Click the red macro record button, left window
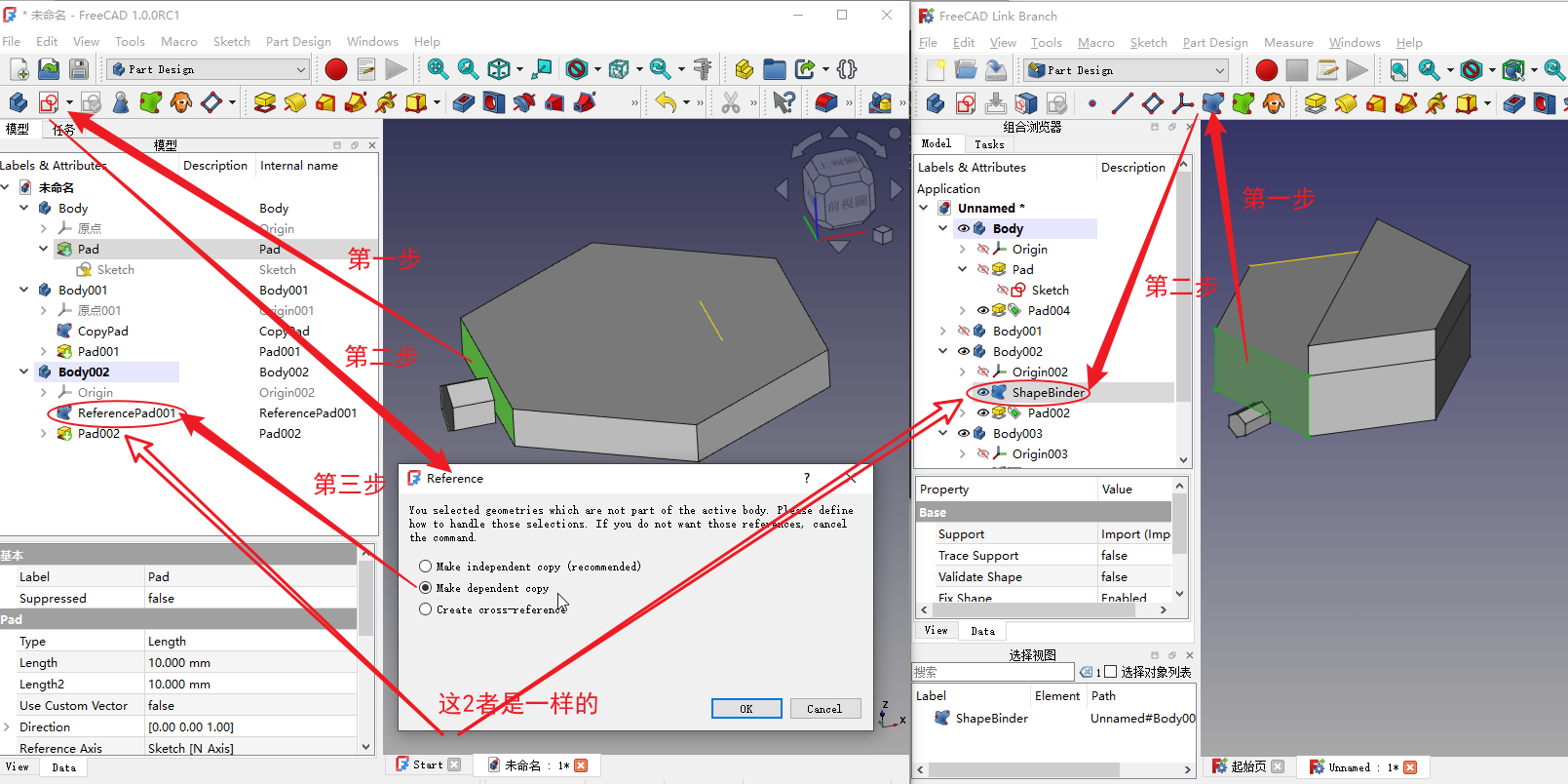 tap(336, 69)
